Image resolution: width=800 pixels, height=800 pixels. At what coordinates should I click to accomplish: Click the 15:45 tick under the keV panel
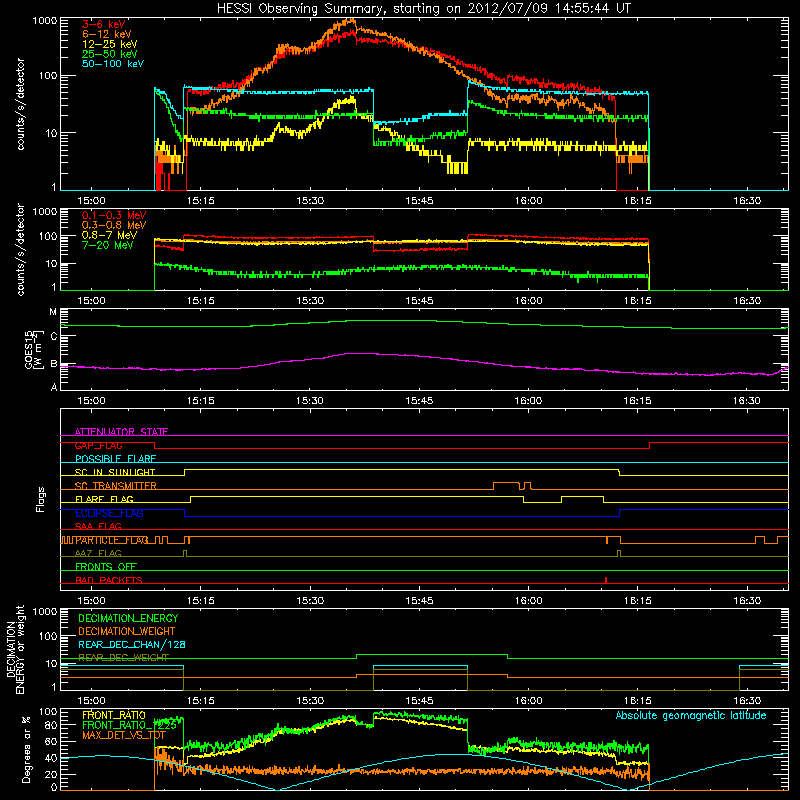[x=419, y=201]
